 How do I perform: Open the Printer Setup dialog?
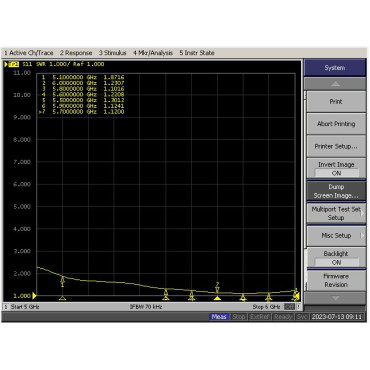[x=336, y=146]
